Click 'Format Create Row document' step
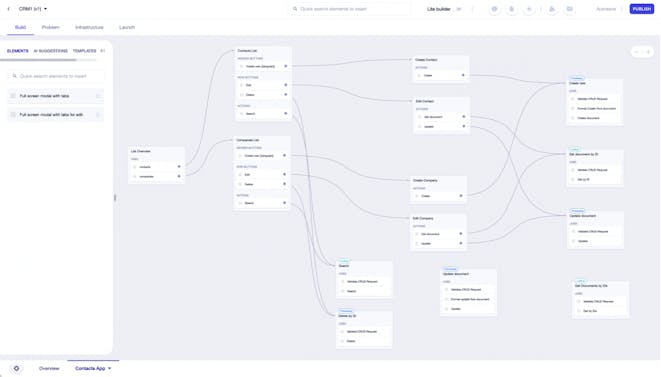661x377 pixels. (595, 109)
